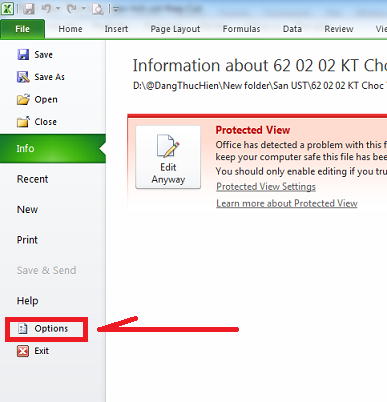Select Help in the Backstage menu
This screenshot has width=387, height=402.
tap(27, 301)
